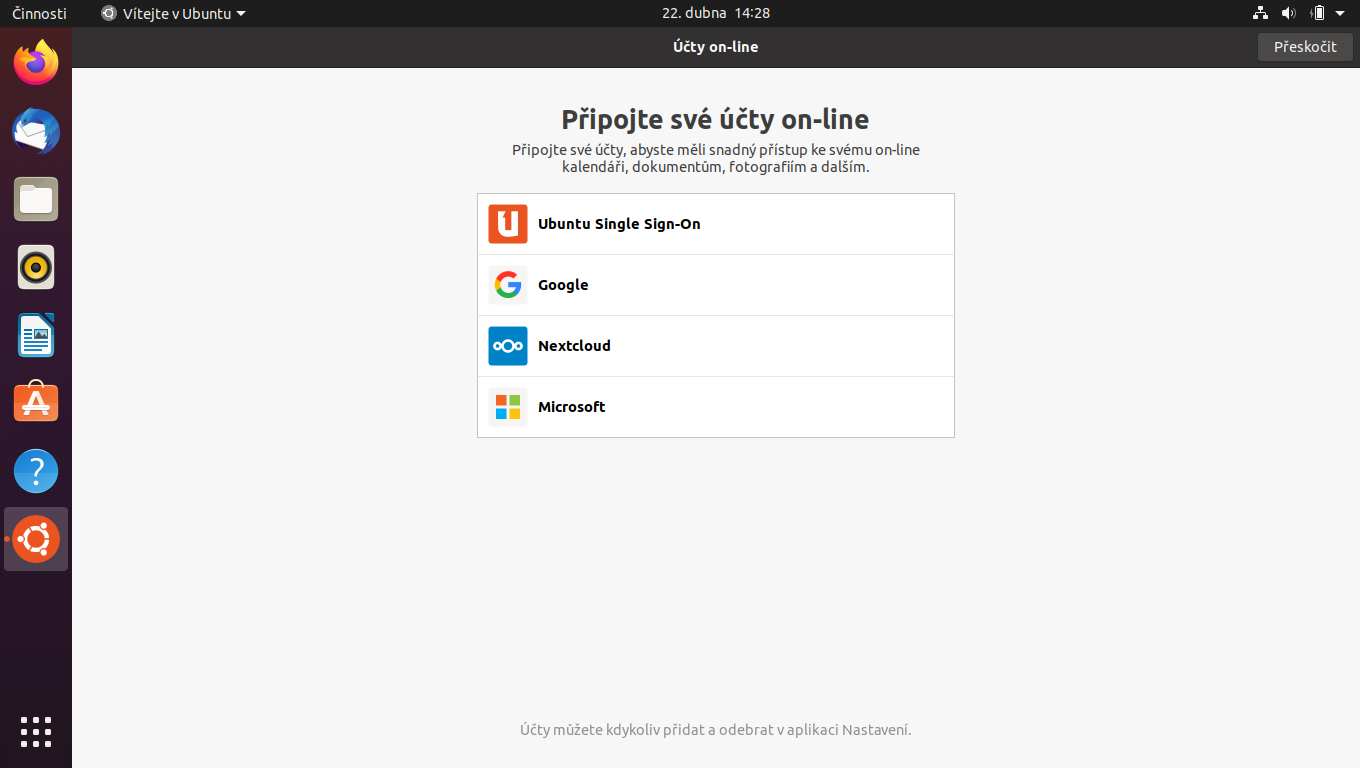Open the Činnosti overview
The image size is (1360, 768).
(39, 13)
